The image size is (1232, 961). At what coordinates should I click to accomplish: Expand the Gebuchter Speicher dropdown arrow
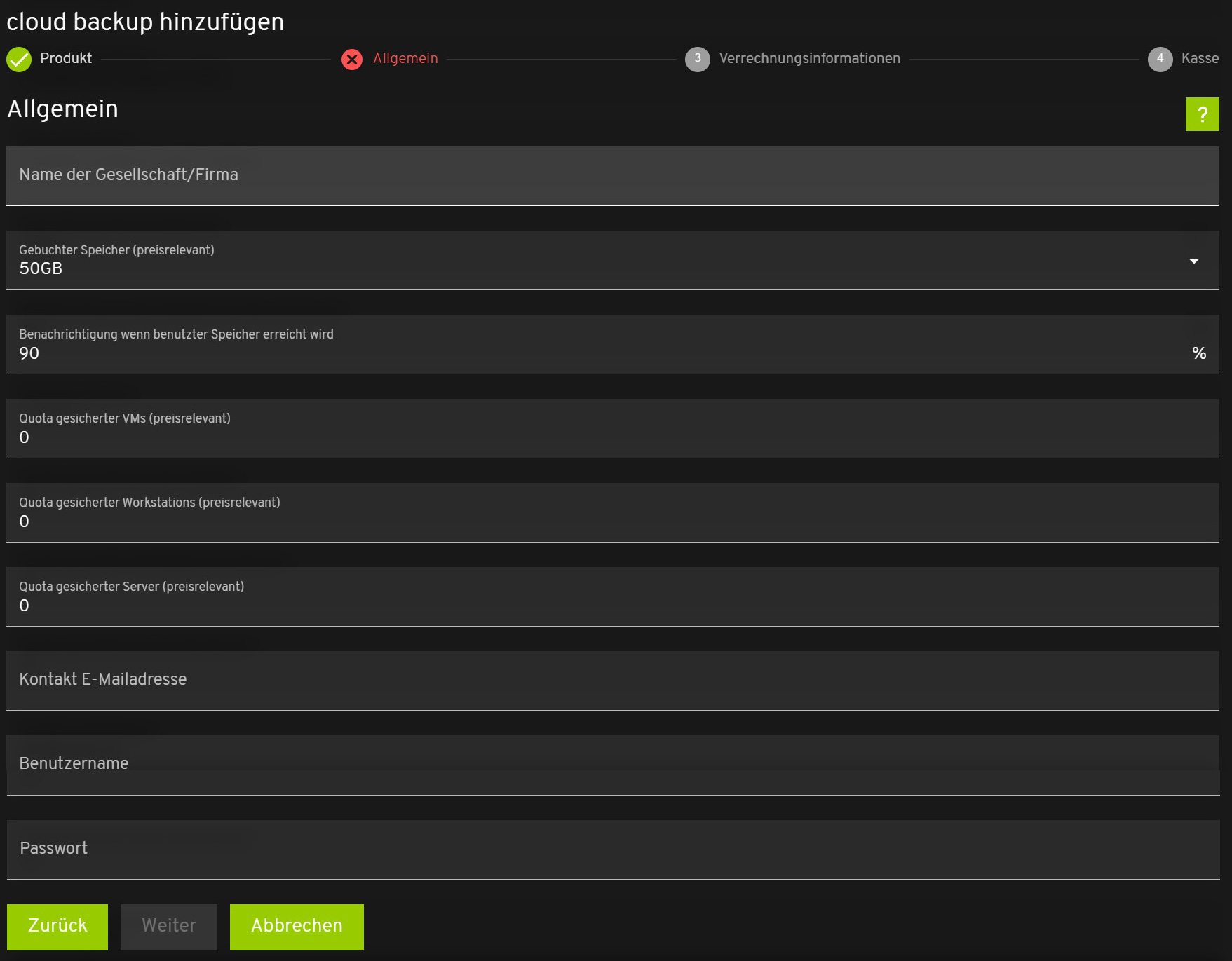1194,261
